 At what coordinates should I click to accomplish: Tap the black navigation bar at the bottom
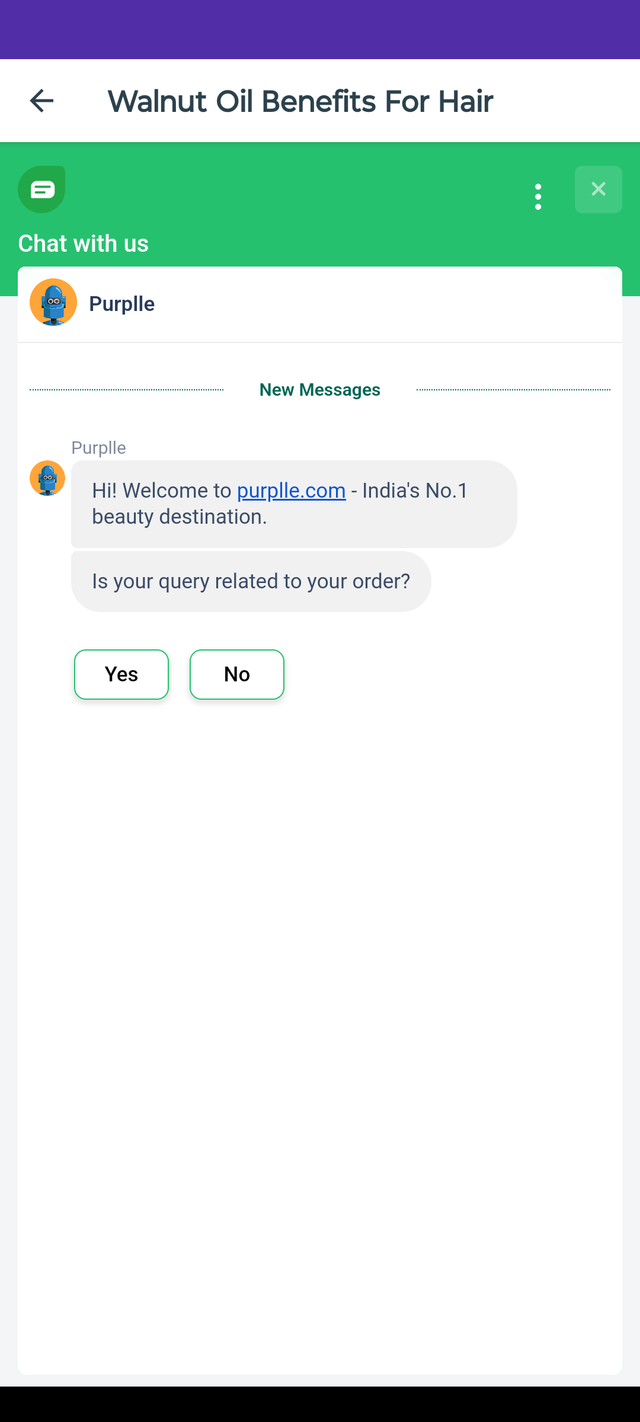[320, 1404]
